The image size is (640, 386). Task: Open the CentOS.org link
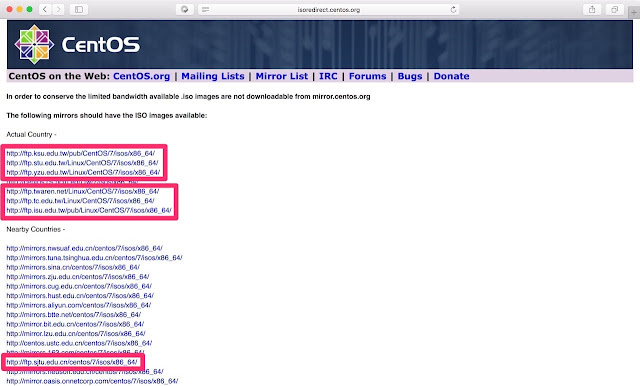(x=141, y=76)
